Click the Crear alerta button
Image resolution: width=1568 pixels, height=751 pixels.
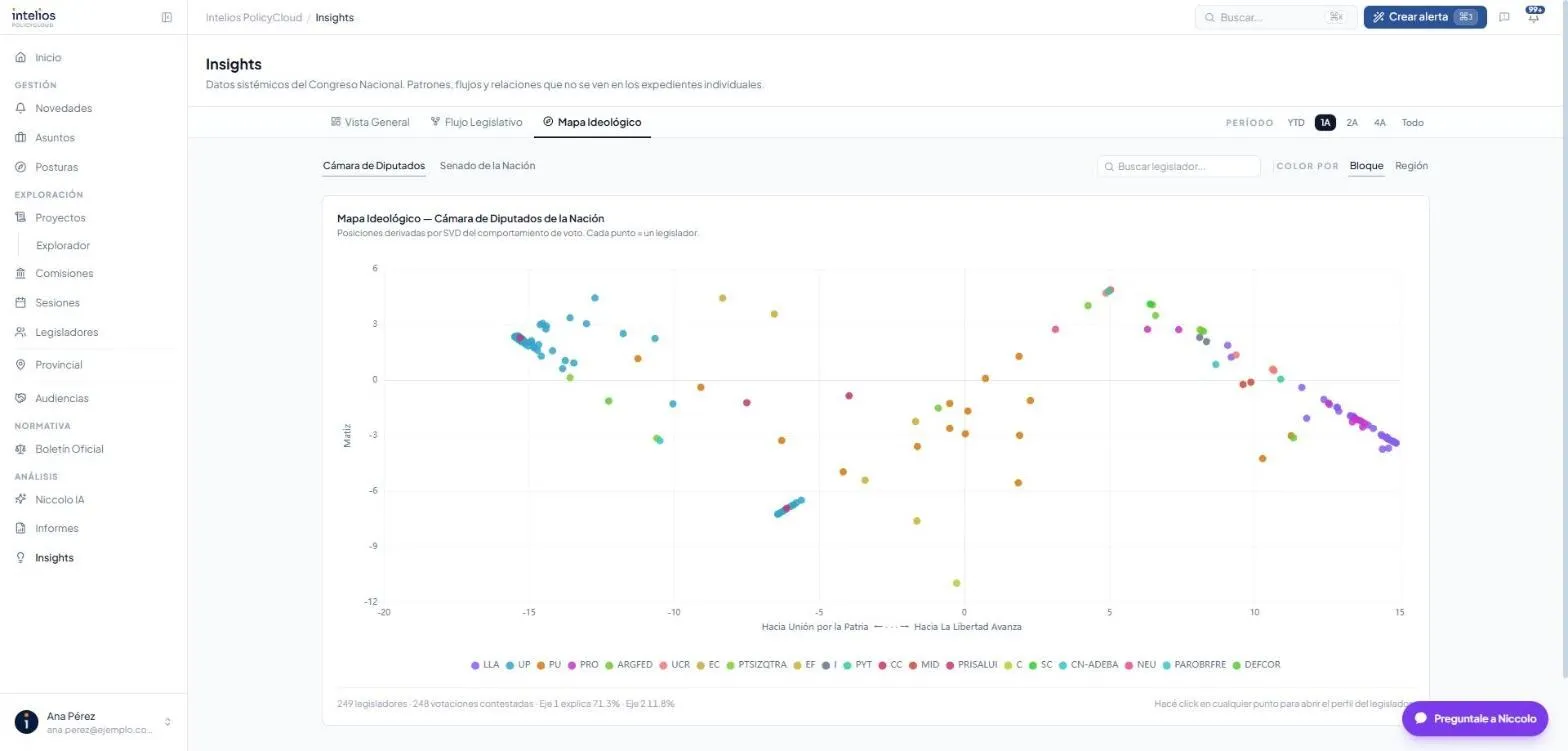pyautogui.click(x=1425, y=17)
